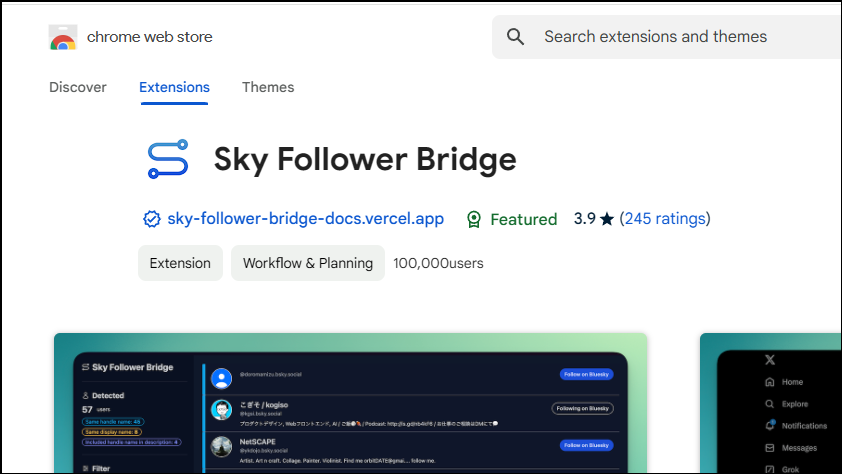
Task: Click Included handle name in description tag
Action: coord(132,442)
